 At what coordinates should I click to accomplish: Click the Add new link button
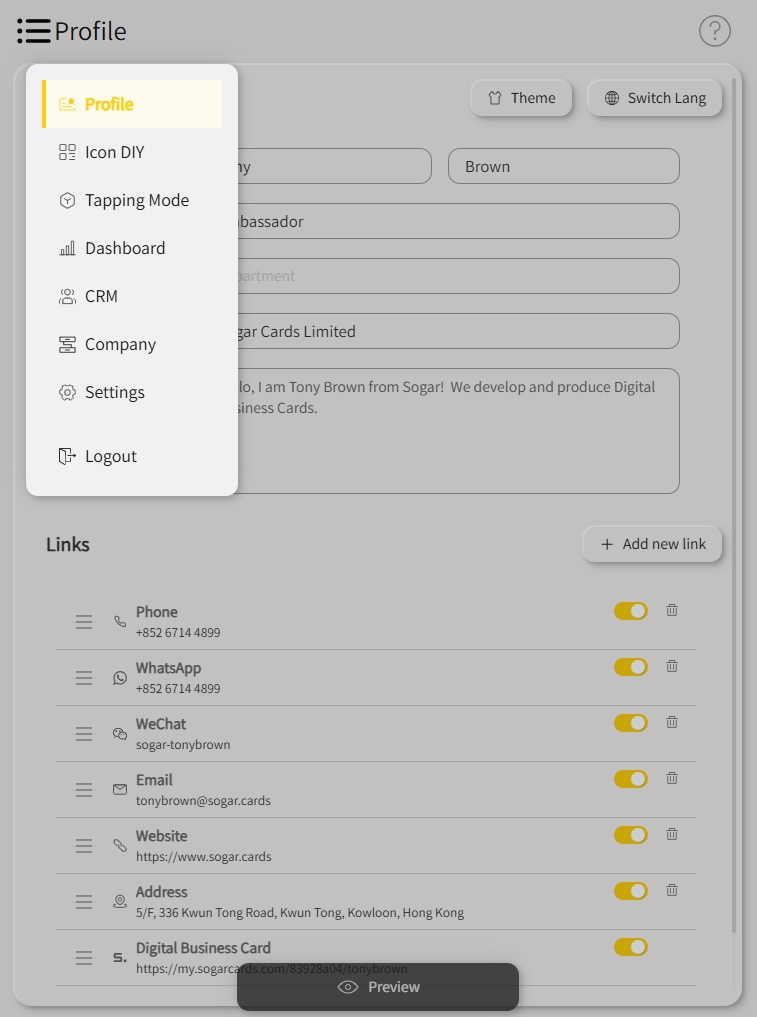tap(653, 544)
